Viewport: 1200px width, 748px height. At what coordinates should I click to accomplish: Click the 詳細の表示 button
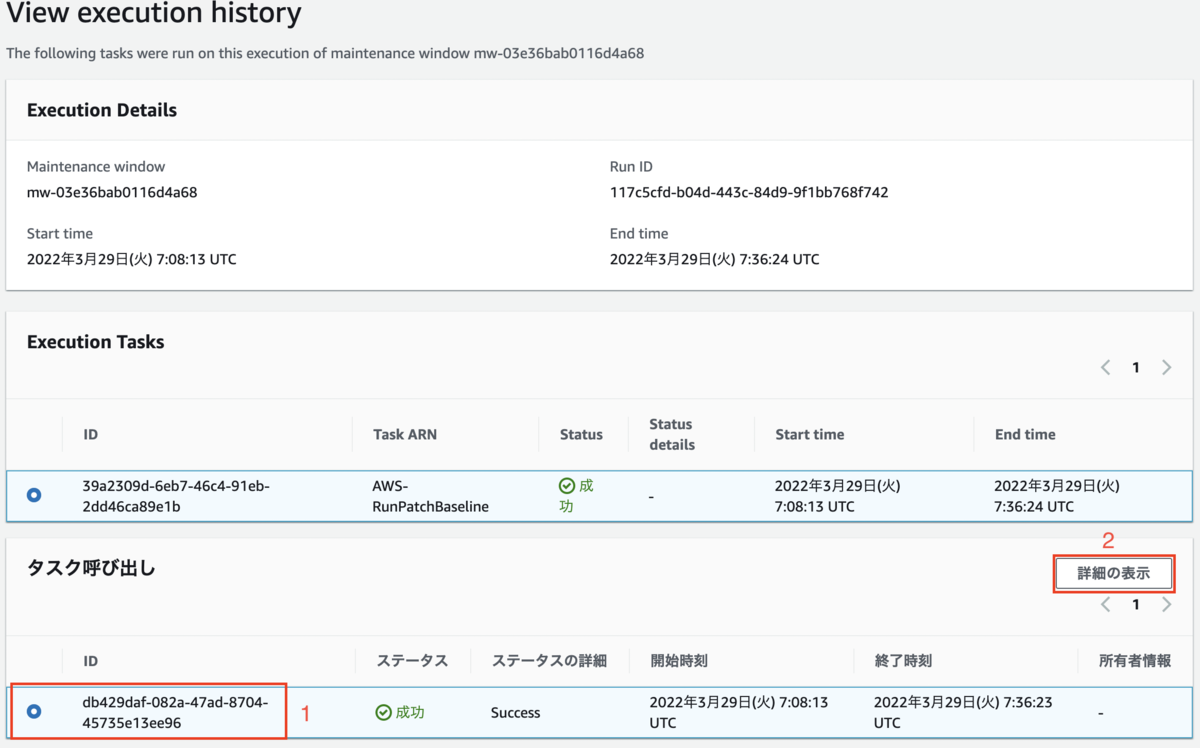(1113, 574)
